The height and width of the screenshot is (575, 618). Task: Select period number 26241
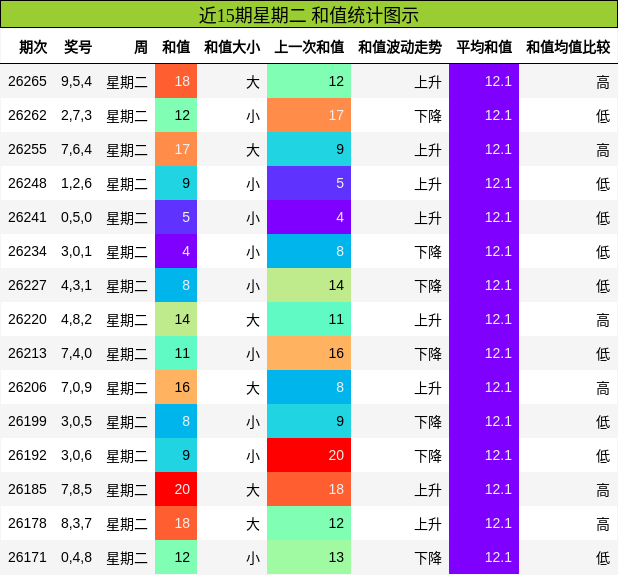pyautogui.click(x=27, y=217)
